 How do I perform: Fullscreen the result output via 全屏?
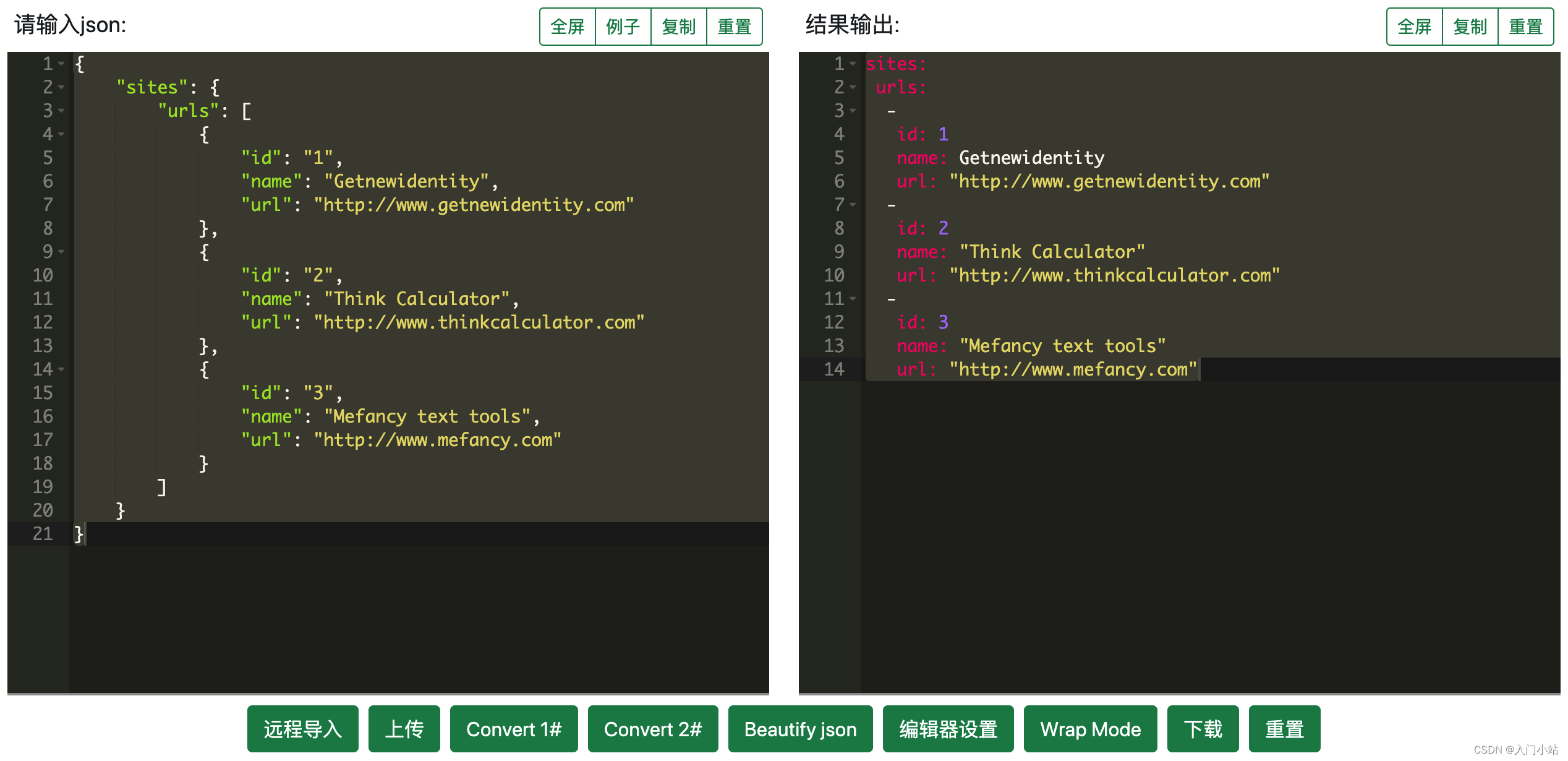(1413, 27)
